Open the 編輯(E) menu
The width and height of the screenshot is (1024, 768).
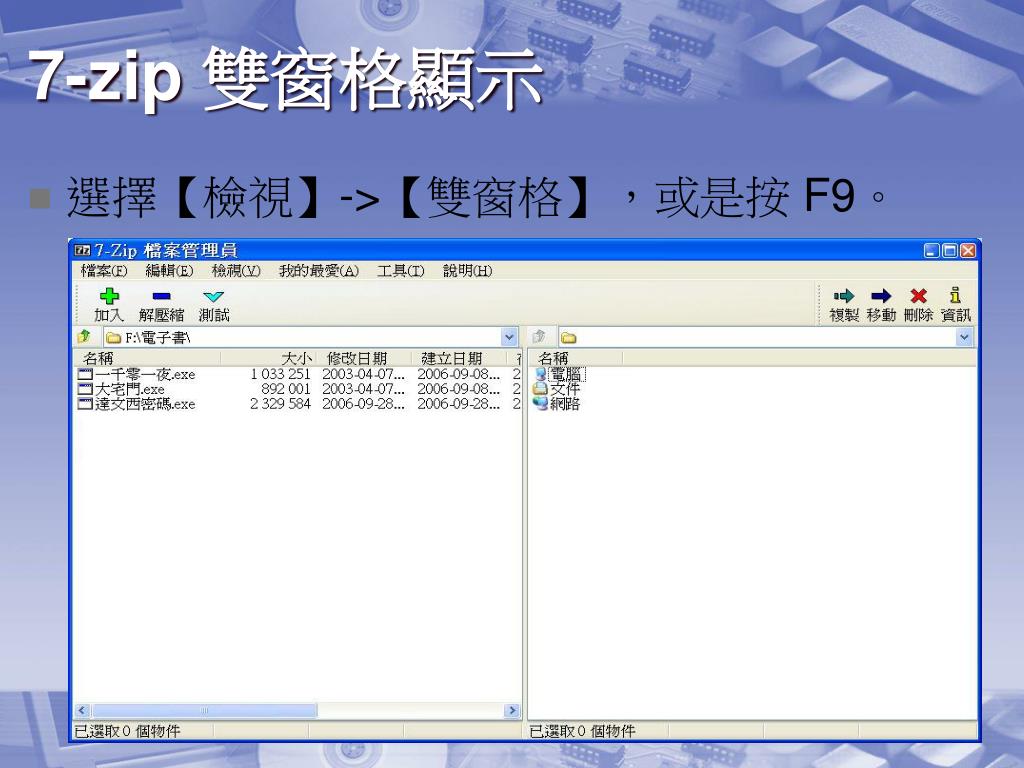pos(169,271)
